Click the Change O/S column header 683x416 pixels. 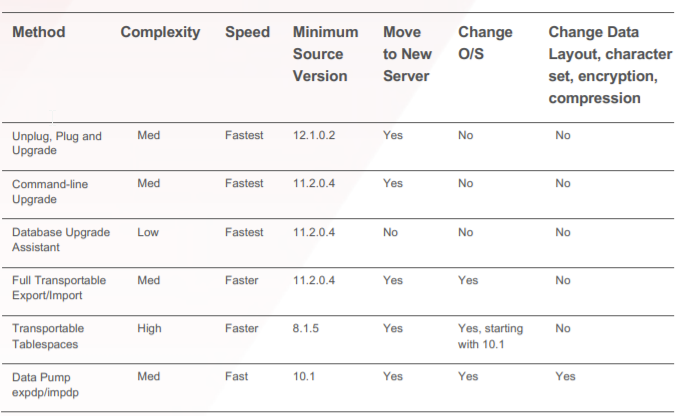coord(485,43)
